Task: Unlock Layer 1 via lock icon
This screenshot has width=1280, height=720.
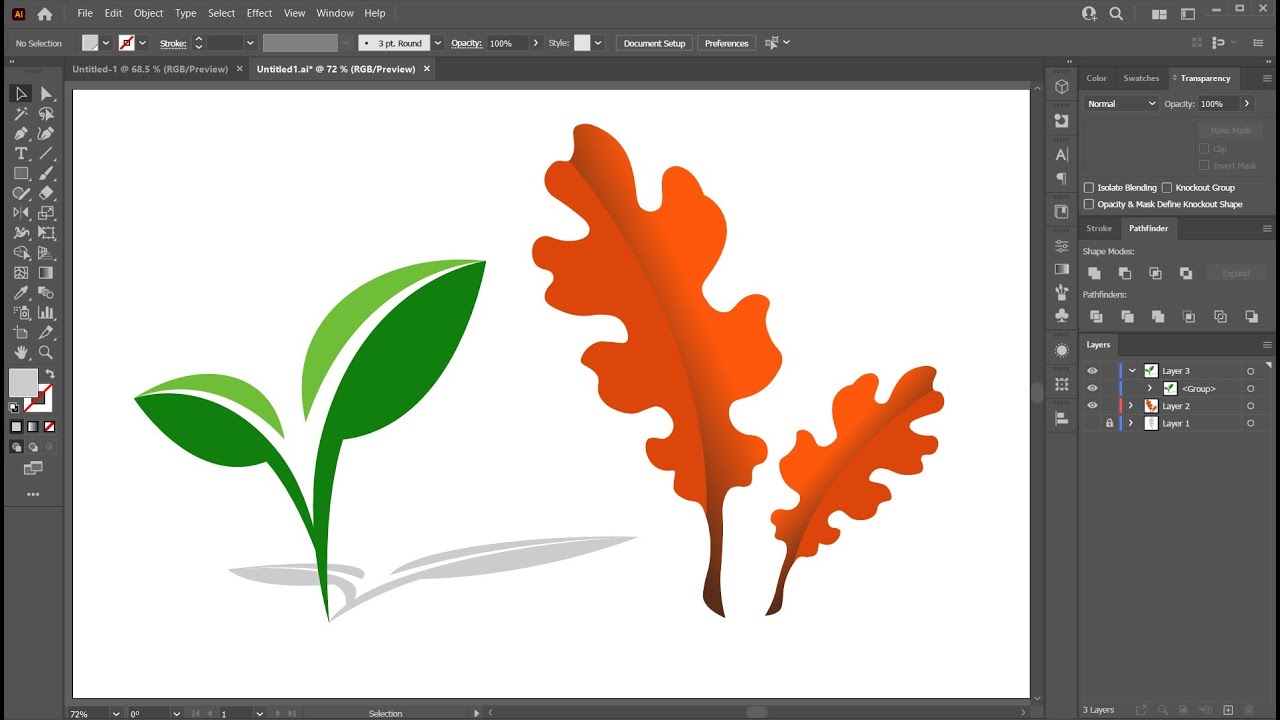Action: point(1109,423)
